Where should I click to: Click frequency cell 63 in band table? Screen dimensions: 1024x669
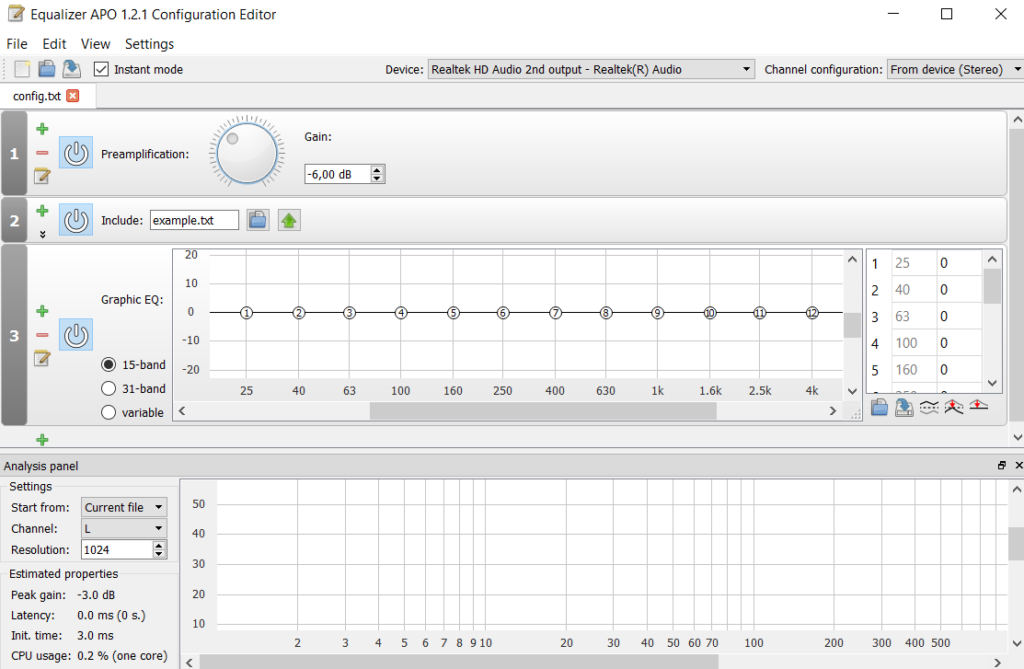(x=914, y=317)
